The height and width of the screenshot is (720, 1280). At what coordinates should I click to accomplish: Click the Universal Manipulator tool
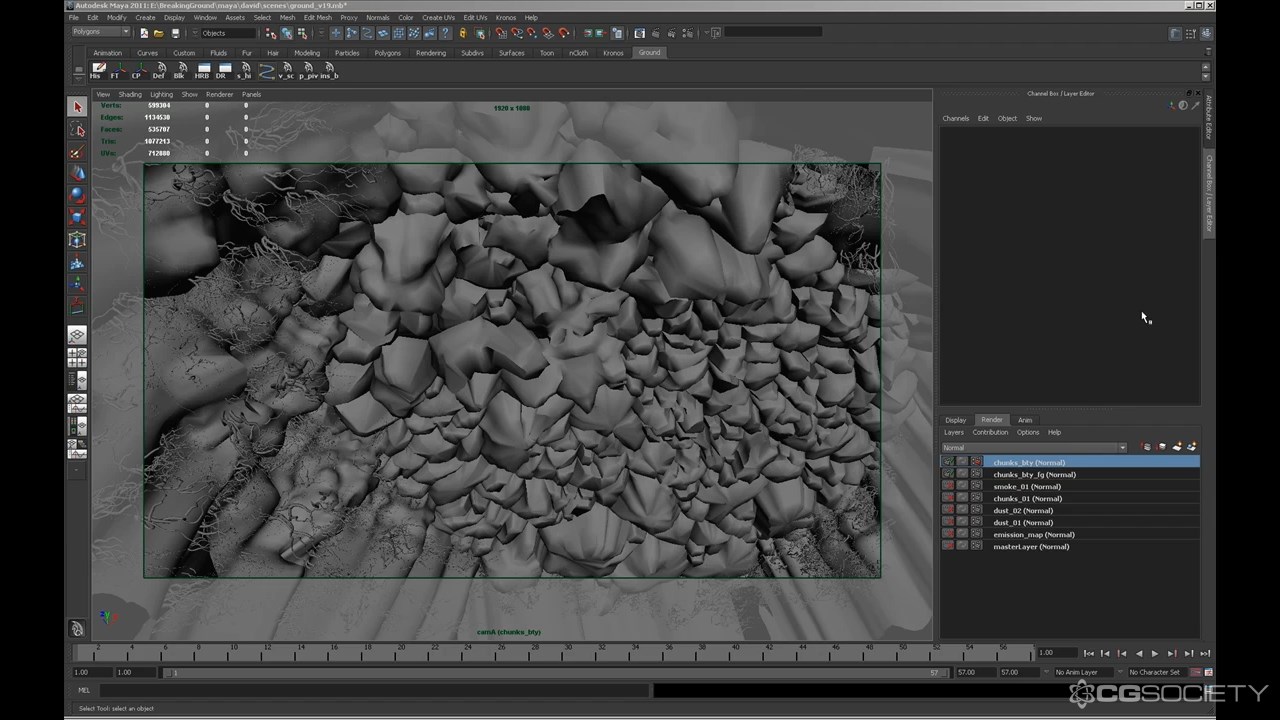point(77,240)
